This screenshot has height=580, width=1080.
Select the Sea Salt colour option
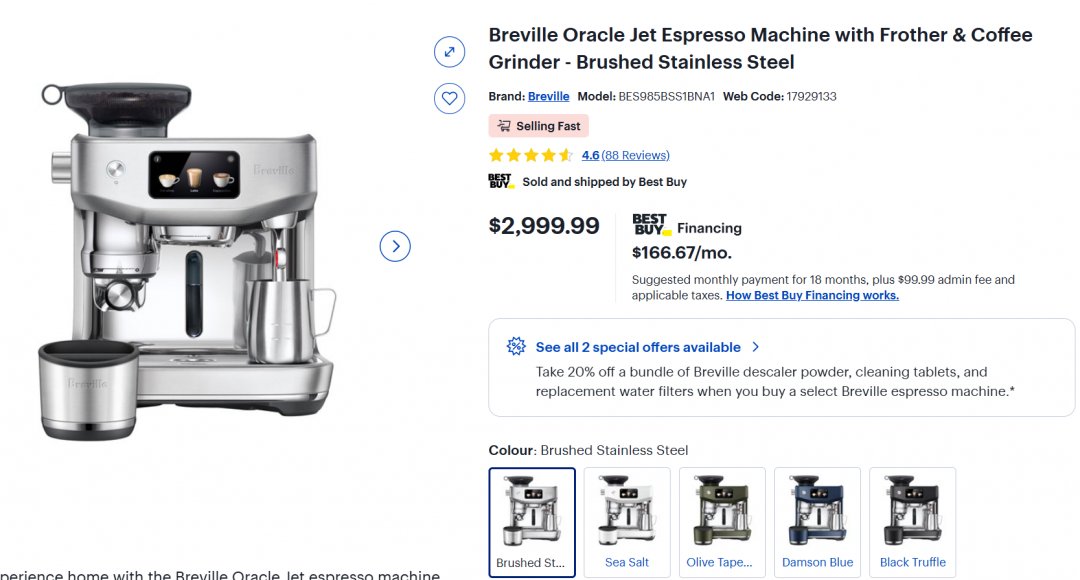(627, 521)
